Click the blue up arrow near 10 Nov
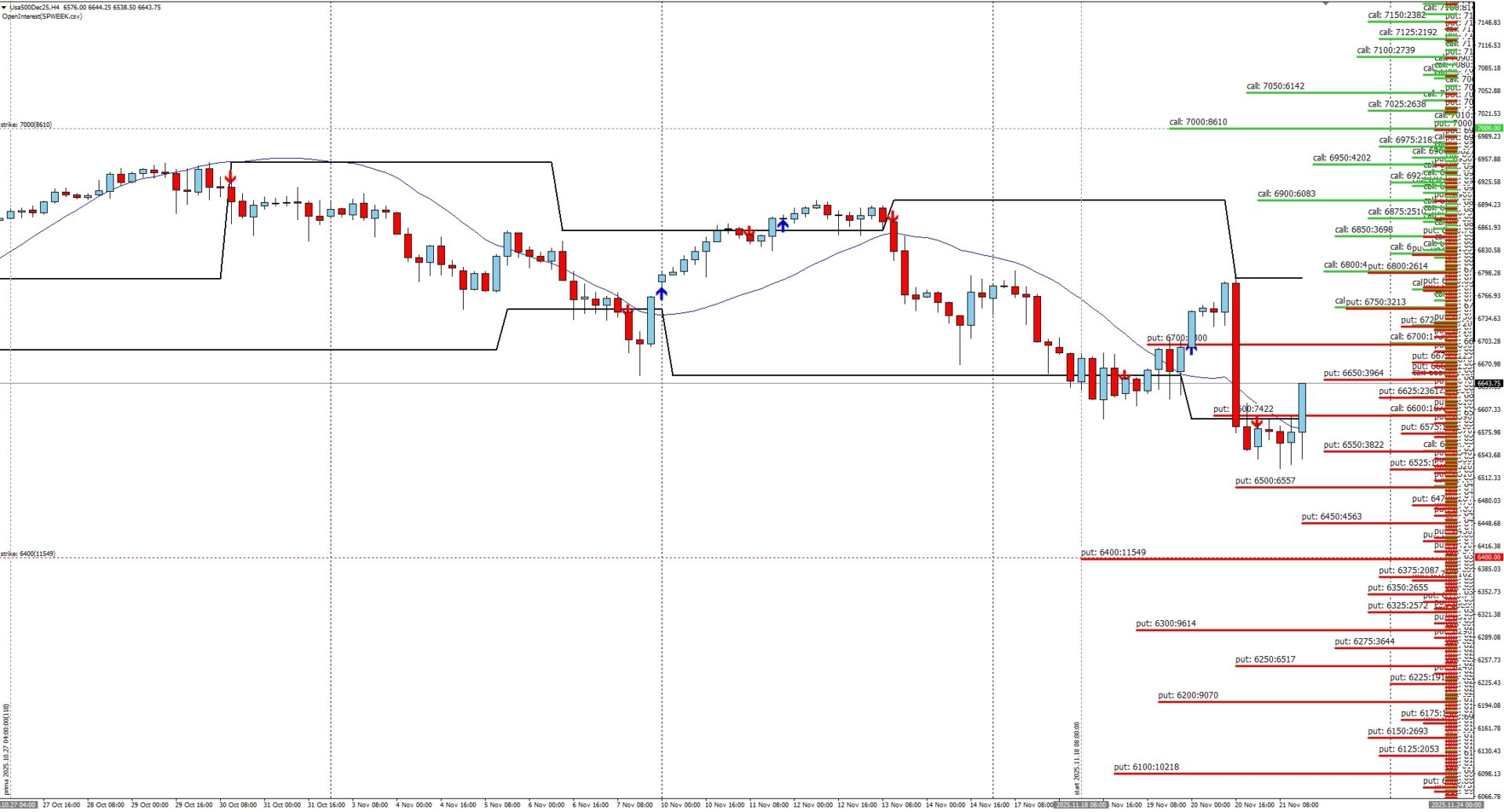The height and width of the screenshot is (812, 1504). click(662, 294)
